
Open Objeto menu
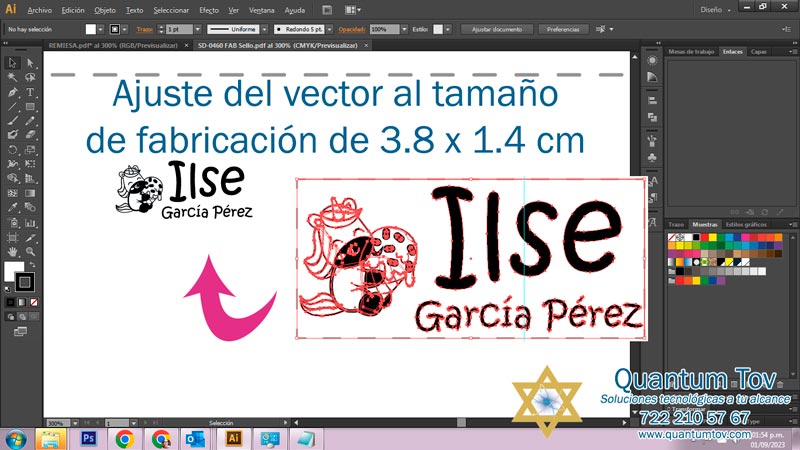pos(105,10)
